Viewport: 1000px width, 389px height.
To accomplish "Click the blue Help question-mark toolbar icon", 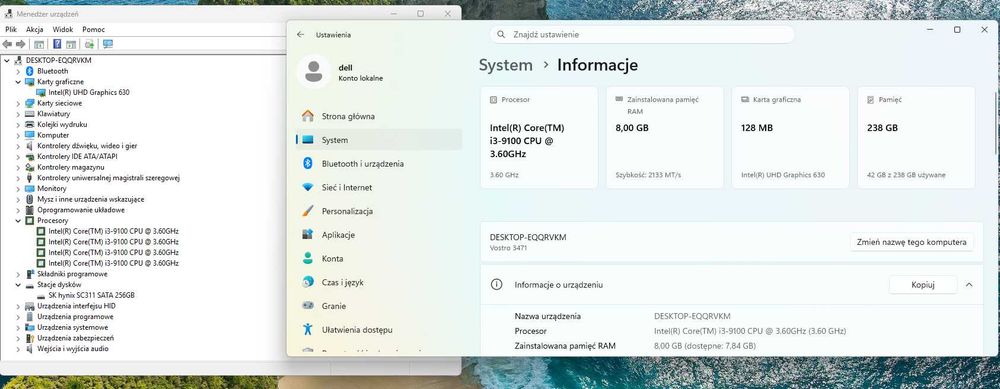I will (57, 44).
